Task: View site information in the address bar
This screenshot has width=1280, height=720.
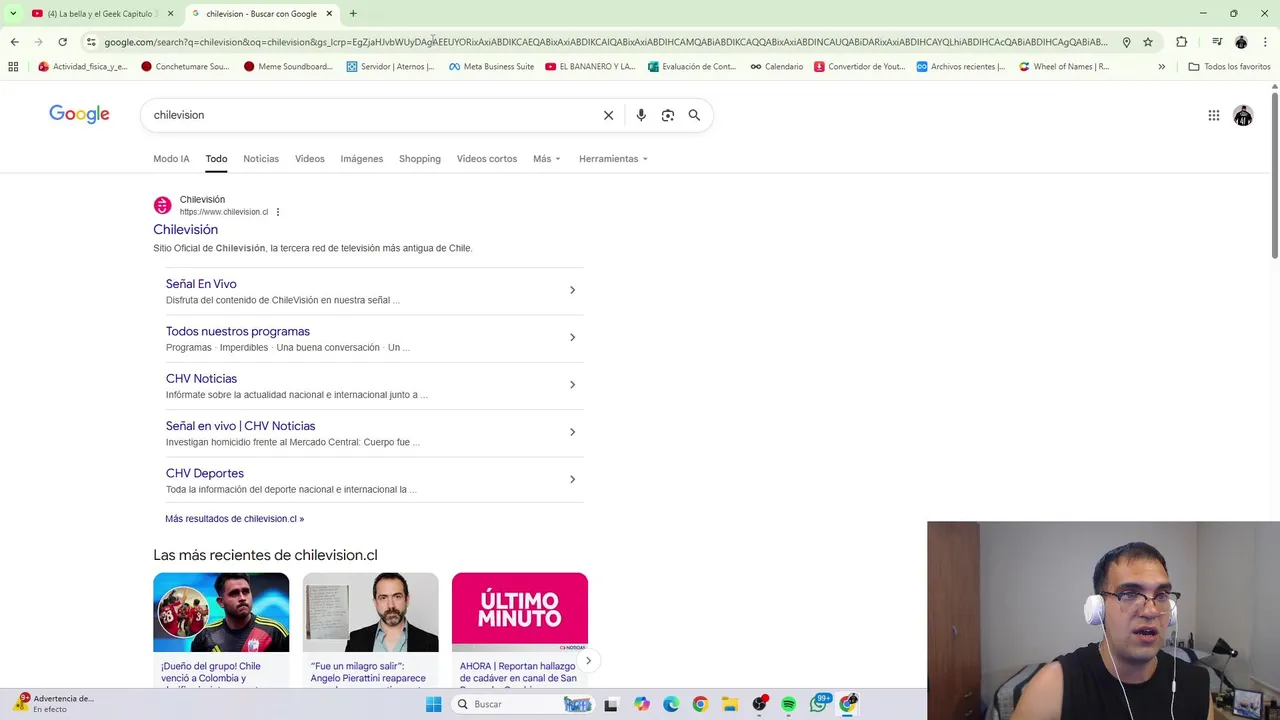Action: (x=91, y=42)
